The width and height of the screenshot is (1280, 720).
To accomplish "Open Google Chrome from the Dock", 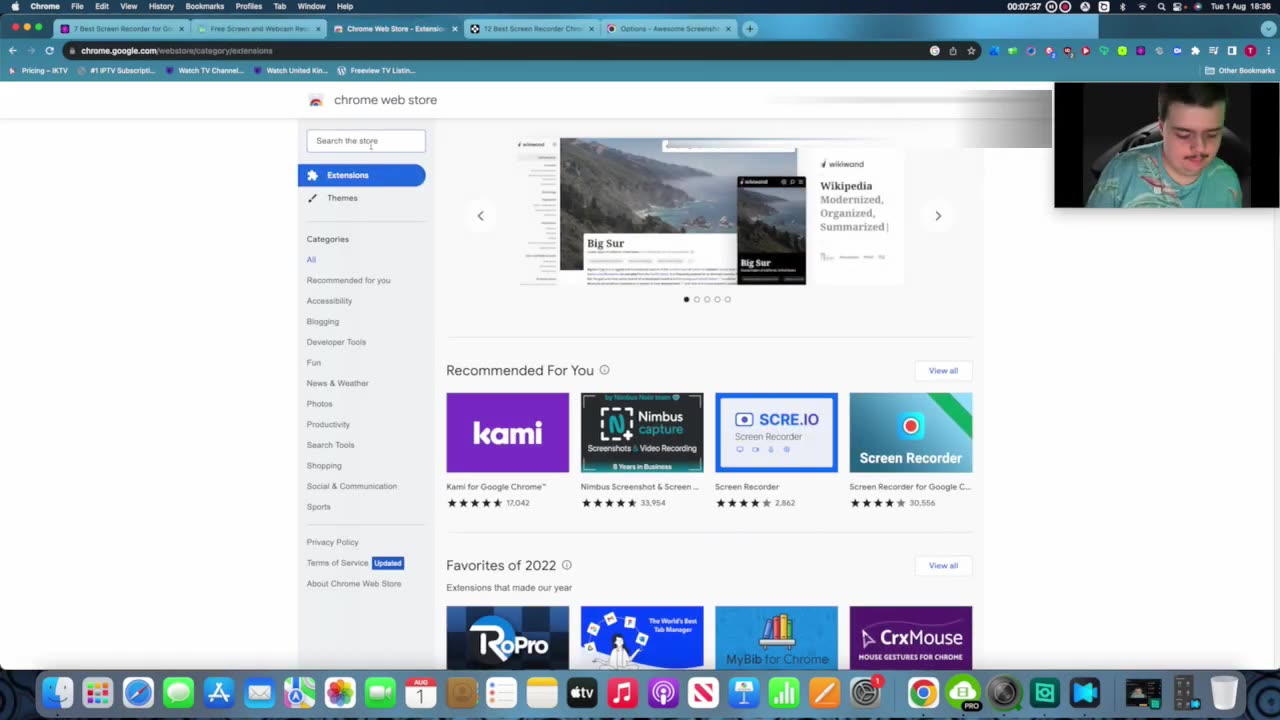I will click(x=923, y=692).
